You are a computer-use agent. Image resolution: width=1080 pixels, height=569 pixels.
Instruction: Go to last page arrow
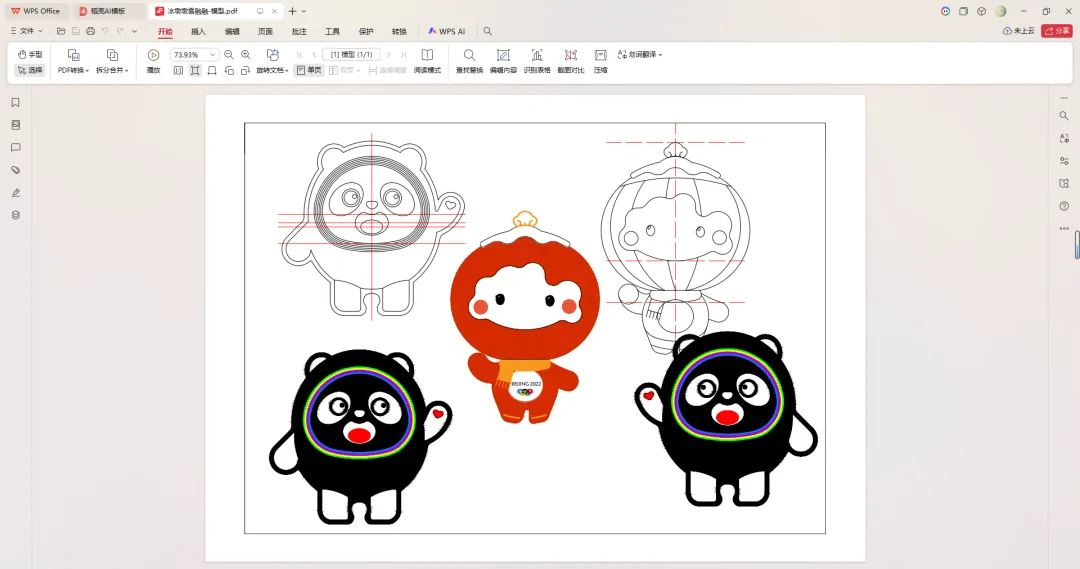(x=404, y=54)
